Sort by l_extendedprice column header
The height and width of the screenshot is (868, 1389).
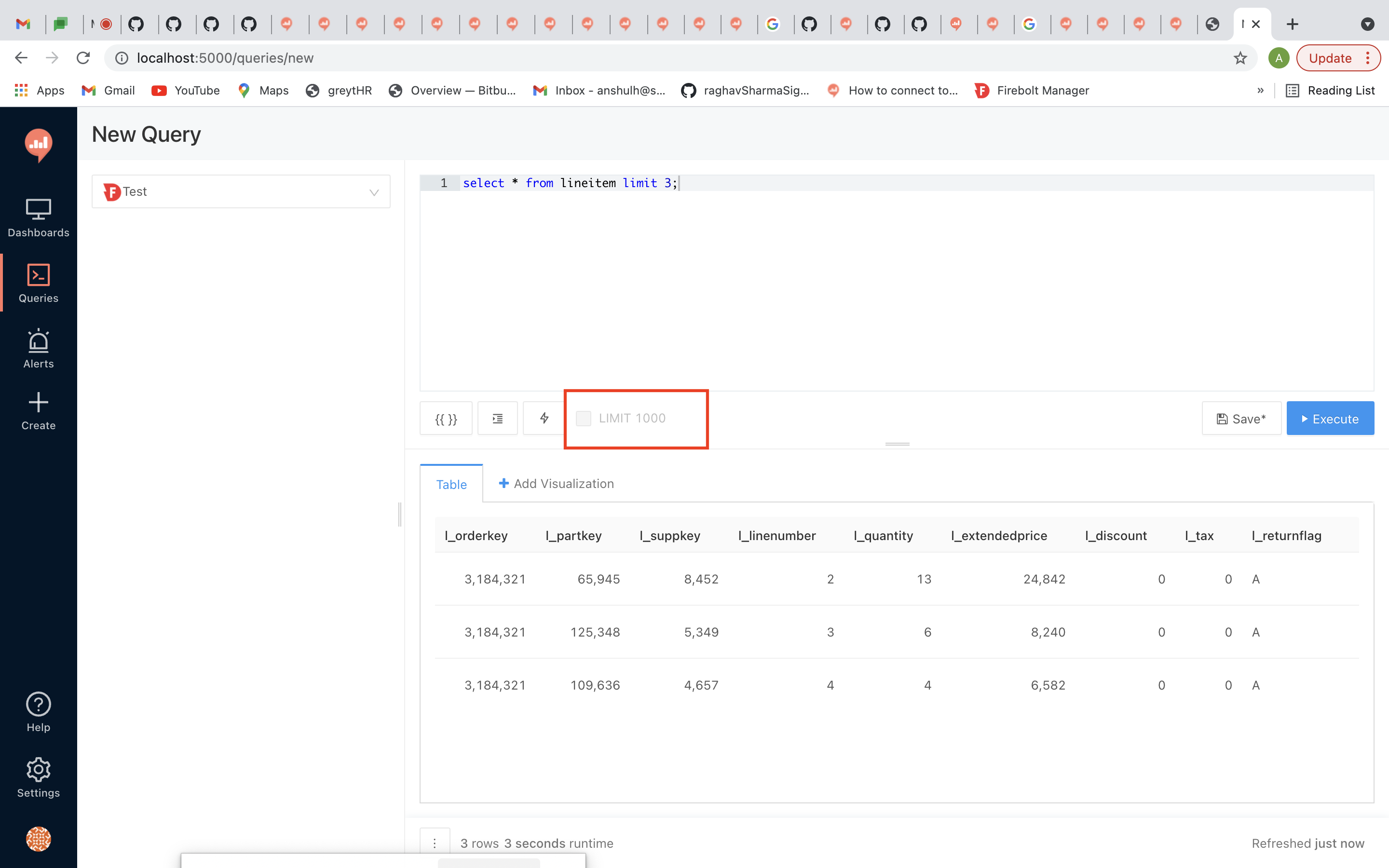[999, 536]
